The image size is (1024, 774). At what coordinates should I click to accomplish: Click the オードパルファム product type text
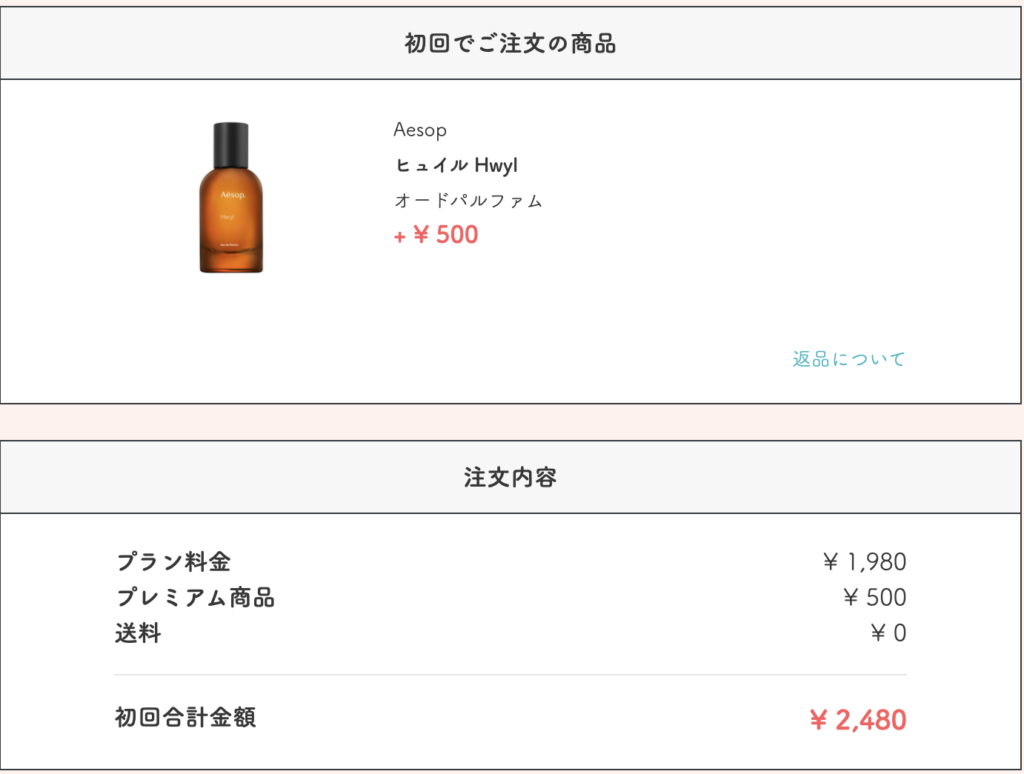[468, 201]
